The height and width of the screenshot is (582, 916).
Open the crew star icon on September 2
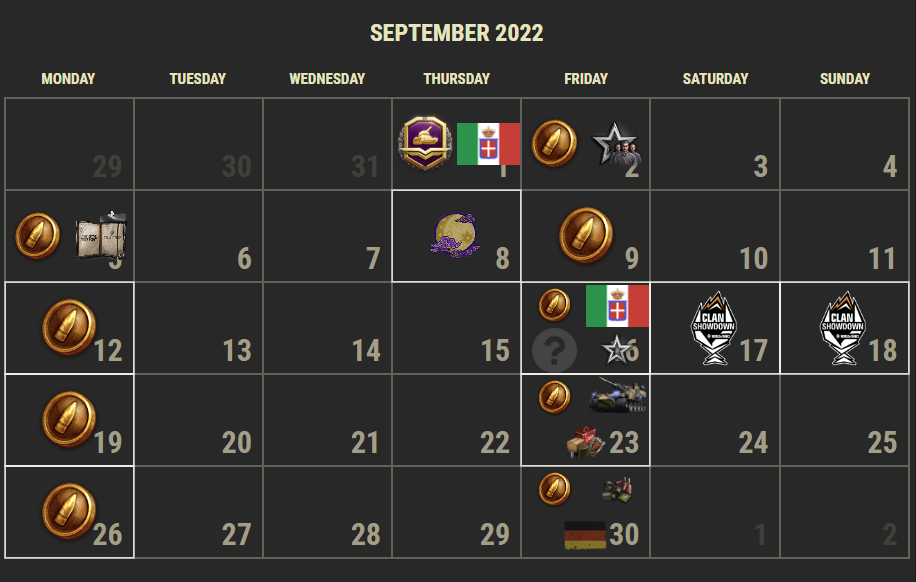[617, 144]
